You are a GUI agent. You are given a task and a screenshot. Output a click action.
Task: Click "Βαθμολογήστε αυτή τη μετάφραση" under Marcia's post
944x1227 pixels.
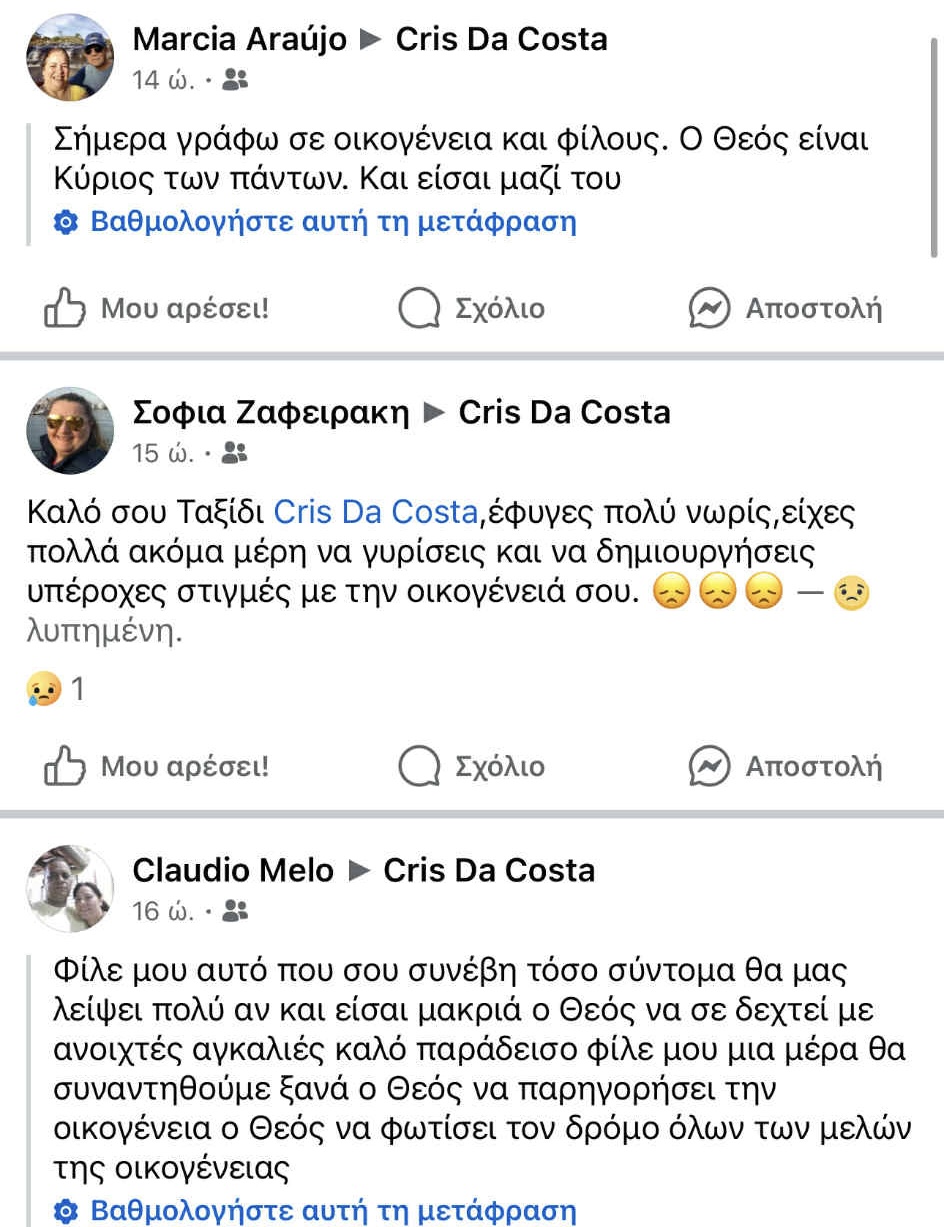pos(333,221)
